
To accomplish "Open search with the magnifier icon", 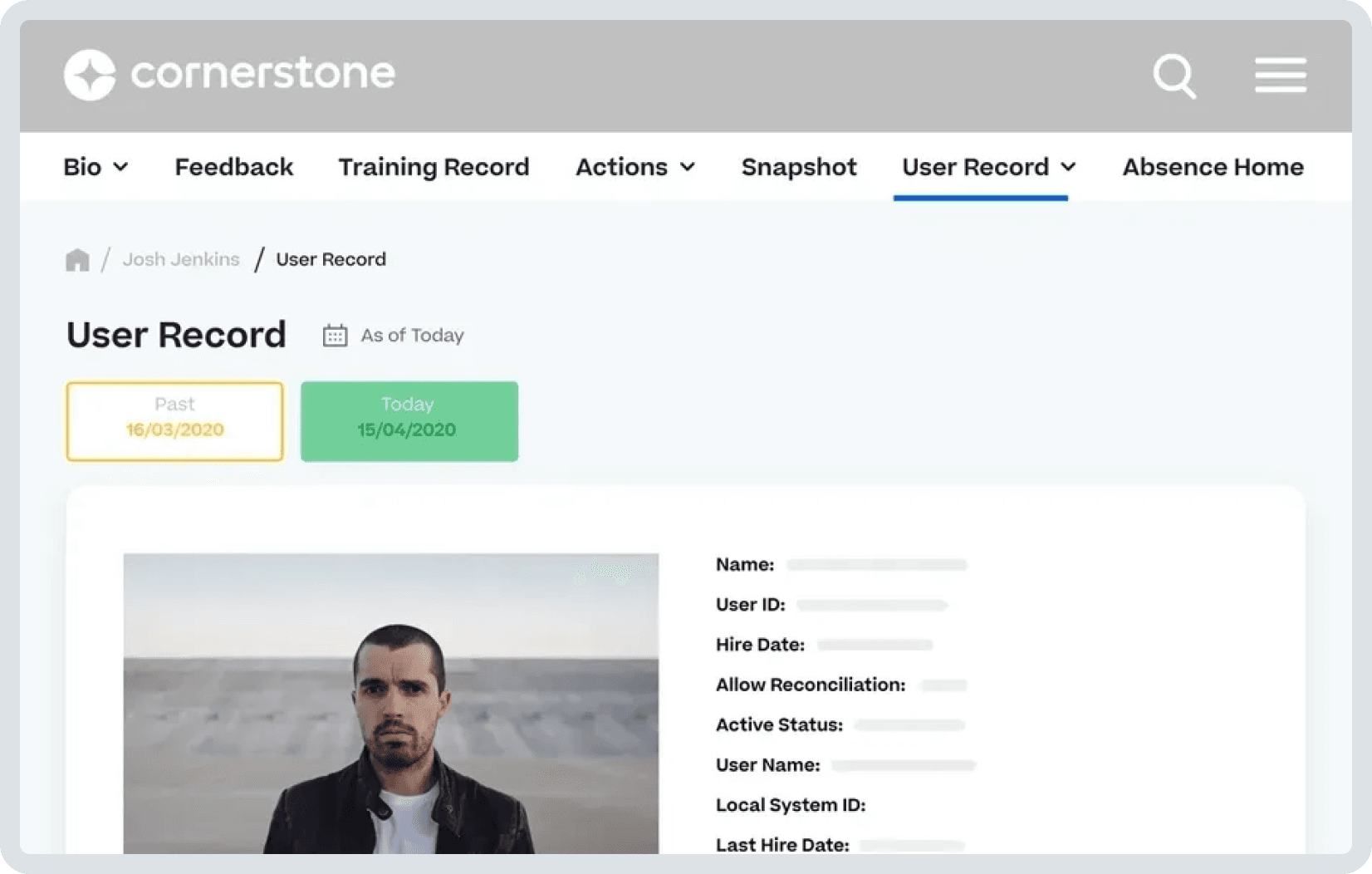I will tap(1174, 76).
